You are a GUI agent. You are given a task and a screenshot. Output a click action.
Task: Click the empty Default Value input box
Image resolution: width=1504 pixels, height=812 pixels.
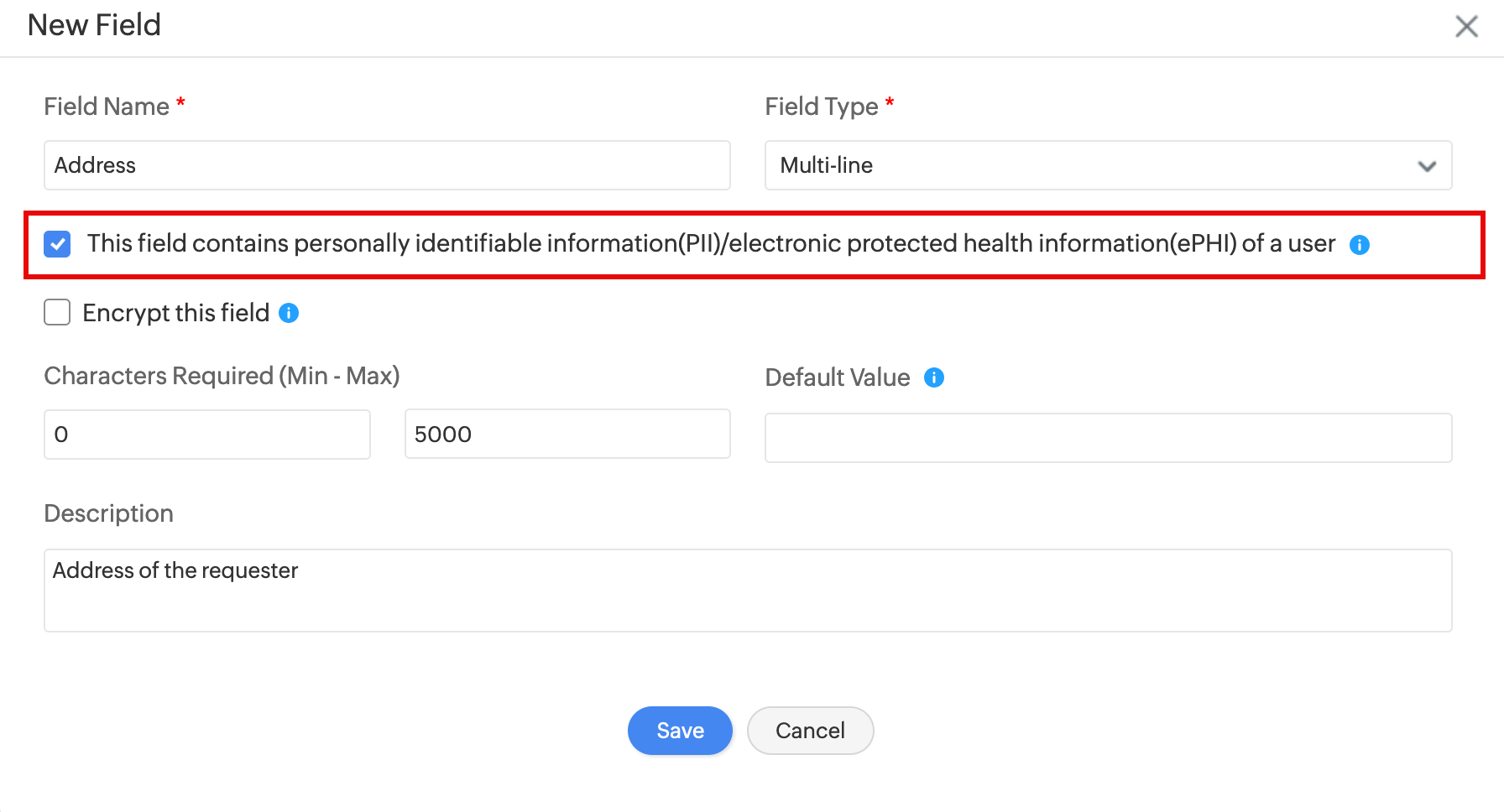tap(1108, 438)
